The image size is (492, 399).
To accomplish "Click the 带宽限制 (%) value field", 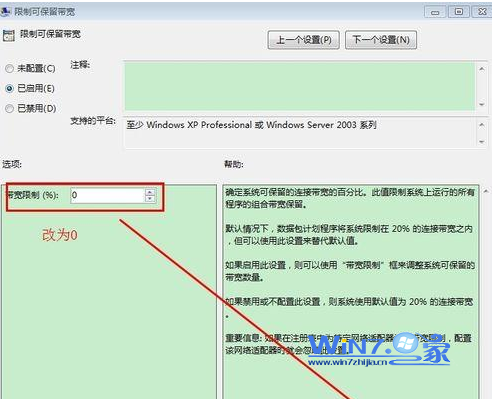I will tap(107, 195).
